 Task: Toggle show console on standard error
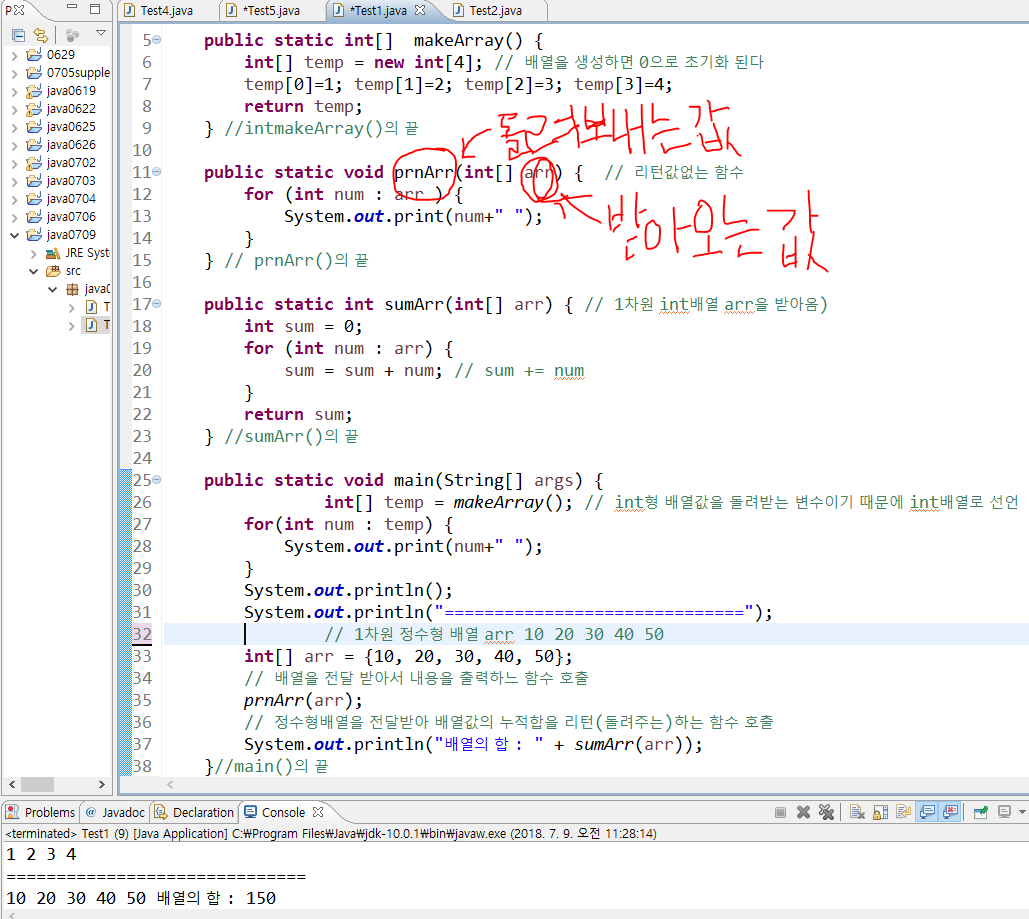click(x=950, y=812)
